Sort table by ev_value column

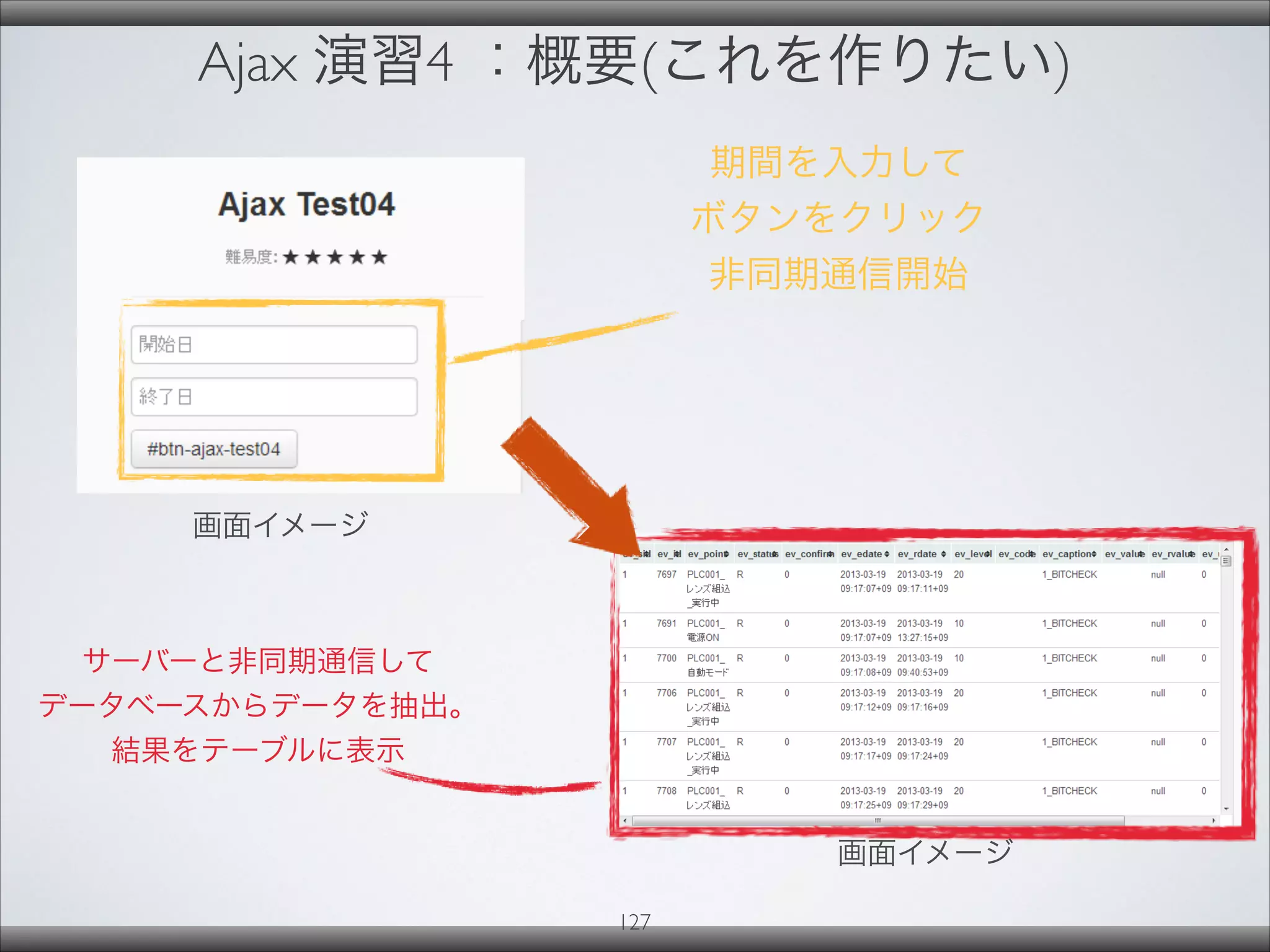point(1125,554)
